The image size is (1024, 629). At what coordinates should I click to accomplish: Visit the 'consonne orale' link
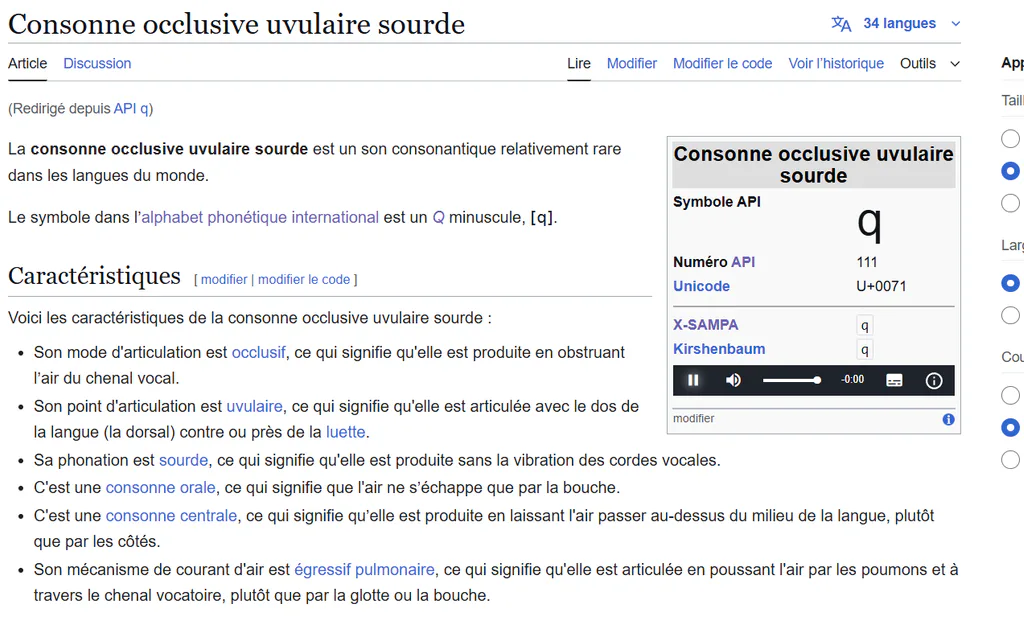click(x=161, y=487)
